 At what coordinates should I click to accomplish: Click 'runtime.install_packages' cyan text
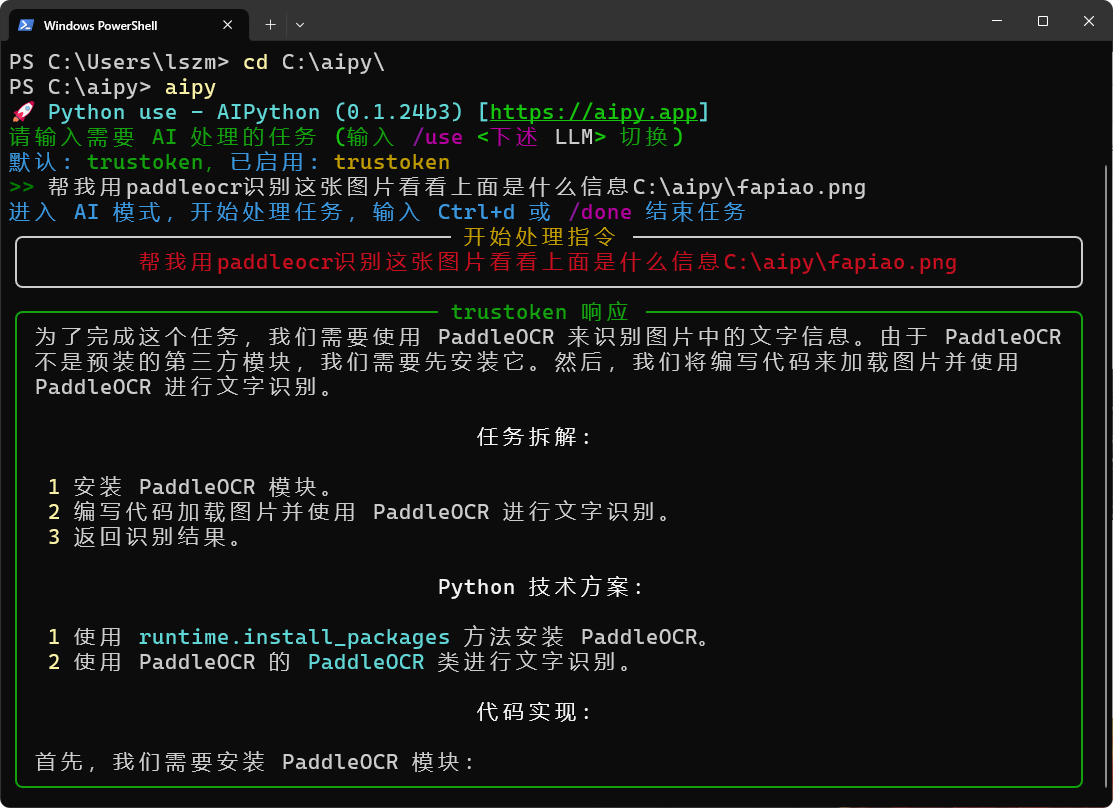(x=294, y=637)
